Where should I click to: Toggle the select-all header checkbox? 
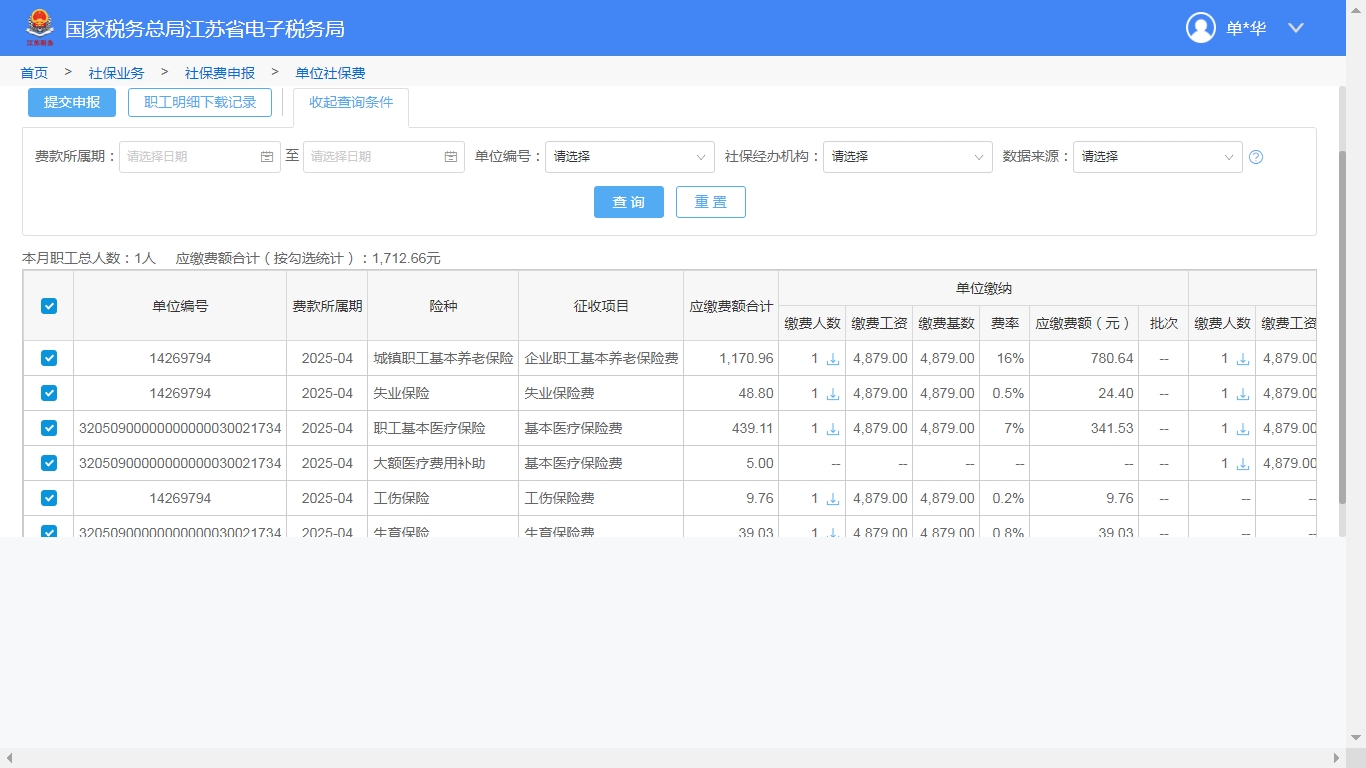coord(49,306)
